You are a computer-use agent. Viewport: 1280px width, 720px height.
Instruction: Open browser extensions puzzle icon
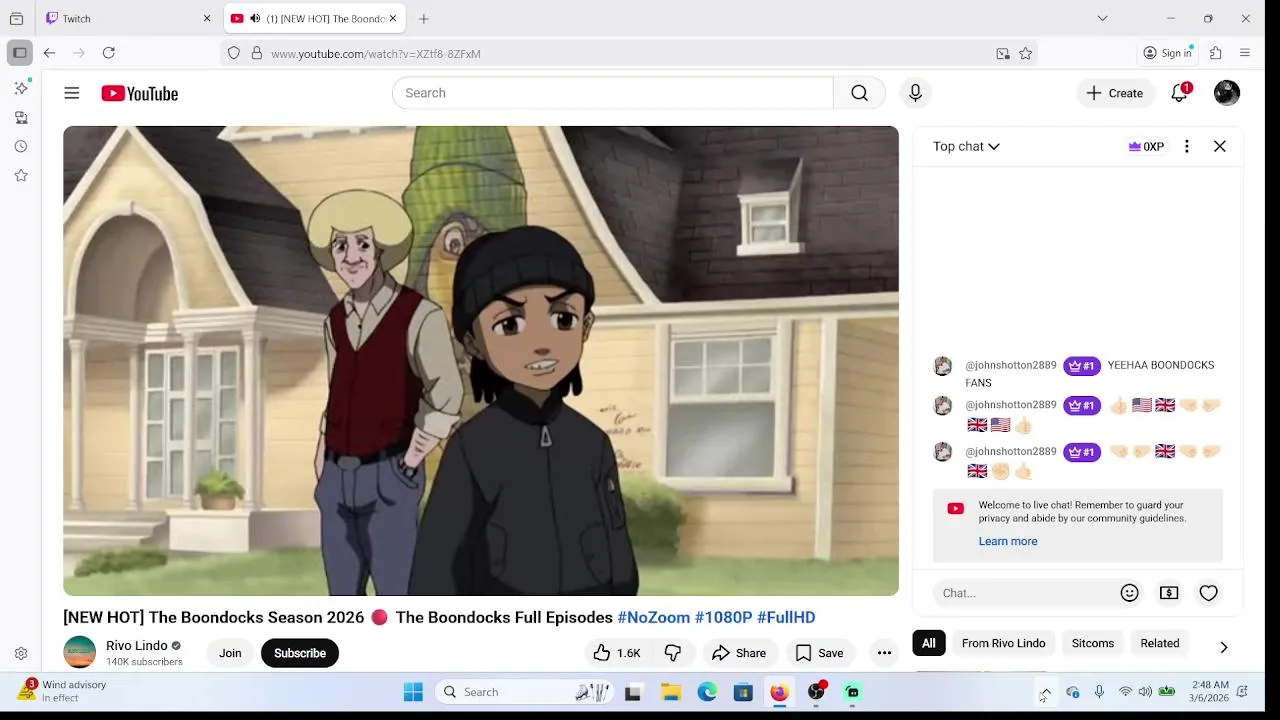[1216, 53]
